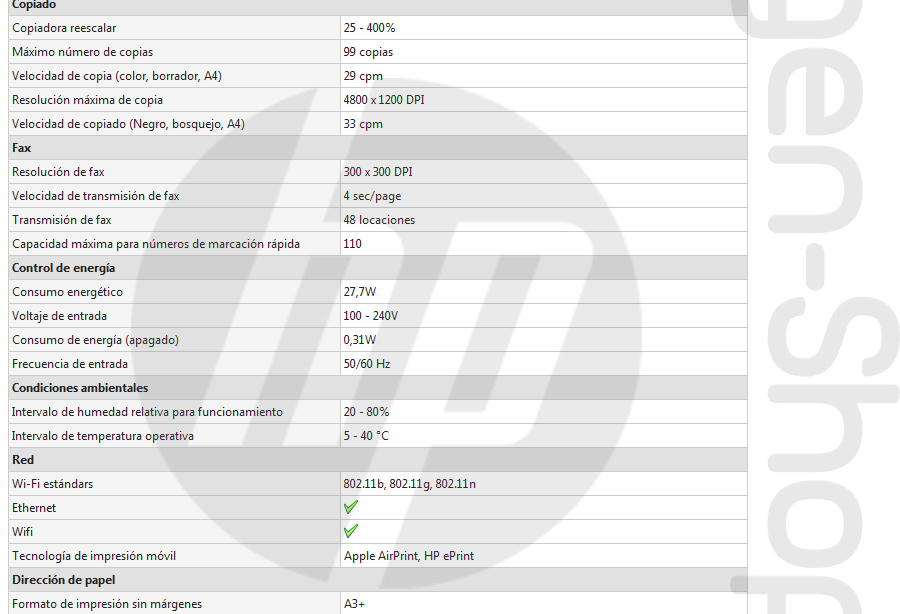Click the 'Tecnología de impresión móvil' label
The width and height of the screenshot is (900, 614).
pos(94,556)
